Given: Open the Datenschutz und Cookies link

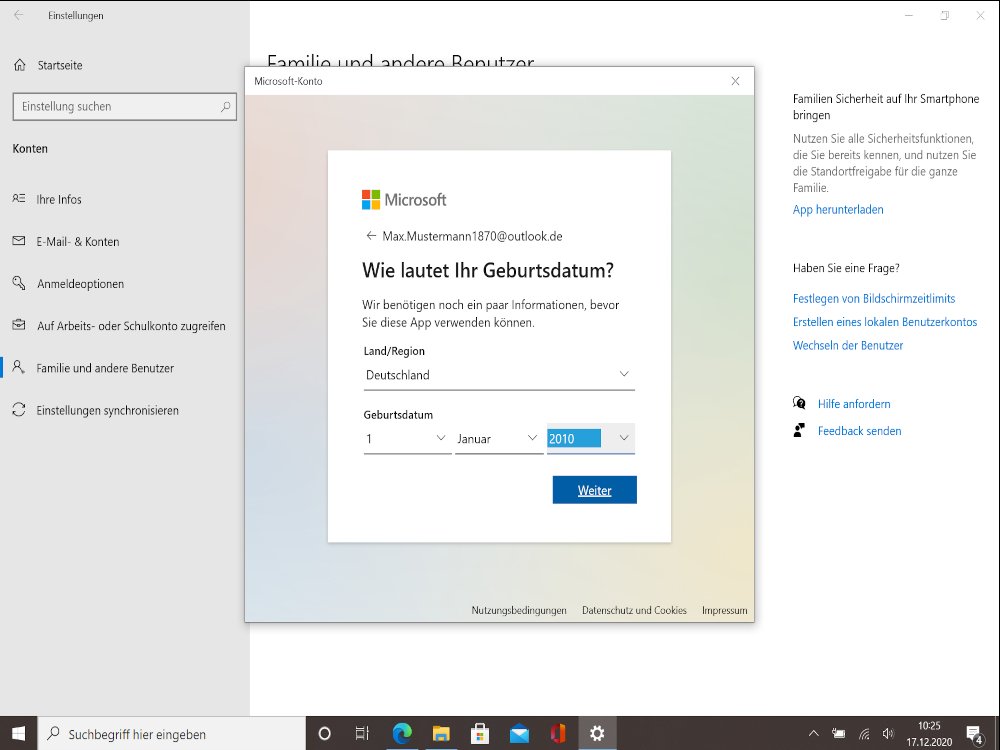Looking at the screenshot, I should tap(634, 610).
